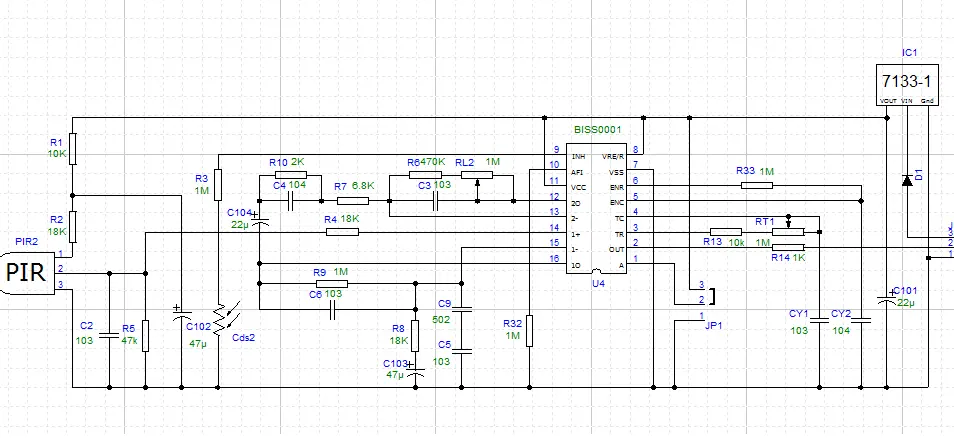Click resistor R4 18K

point(342,232)
